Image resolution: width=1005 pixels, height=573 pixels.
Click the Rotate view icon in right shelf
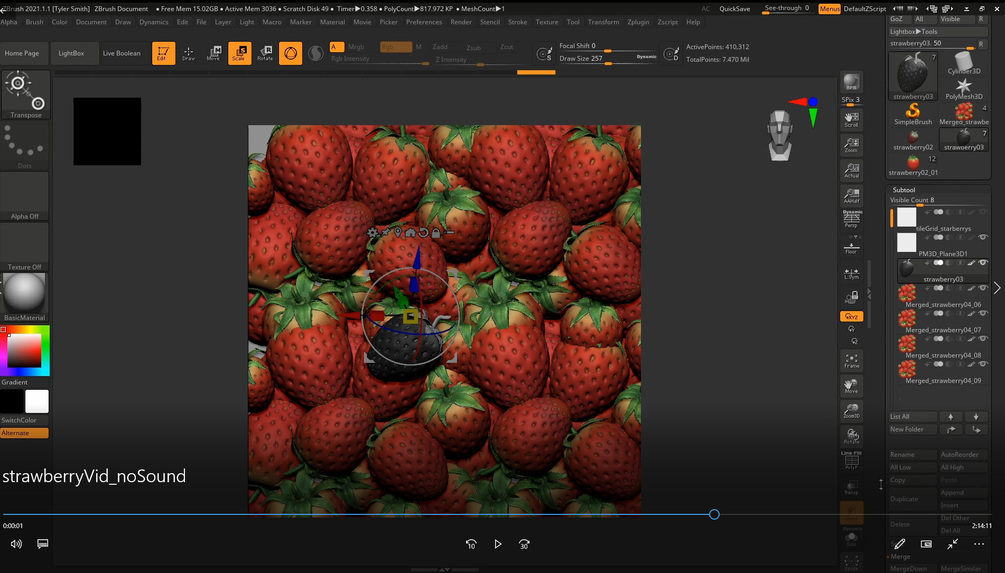click(x=851, y=436)
